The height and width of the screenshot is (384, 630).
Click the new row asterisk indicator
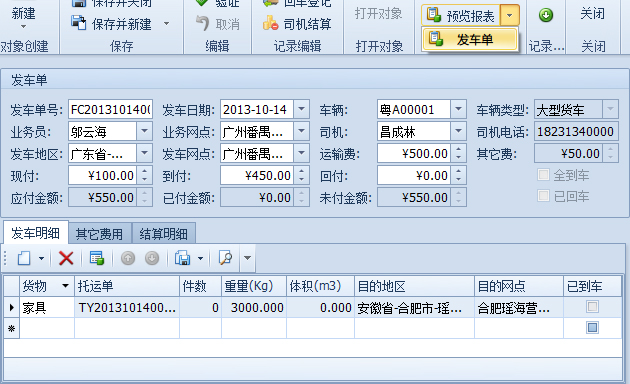pos(12,328)
